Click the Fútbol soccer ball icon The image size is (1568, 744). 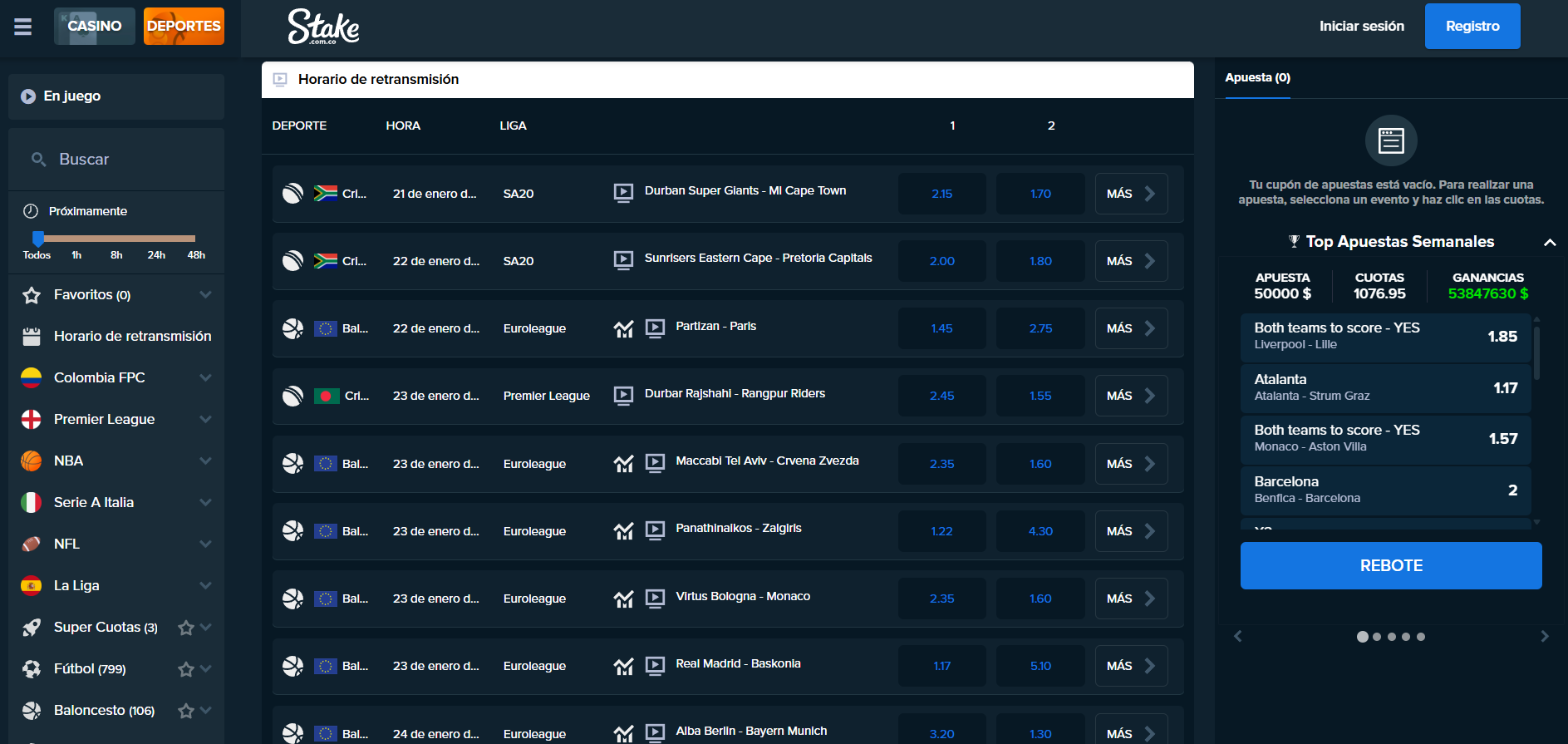click(x=32, y=669)
